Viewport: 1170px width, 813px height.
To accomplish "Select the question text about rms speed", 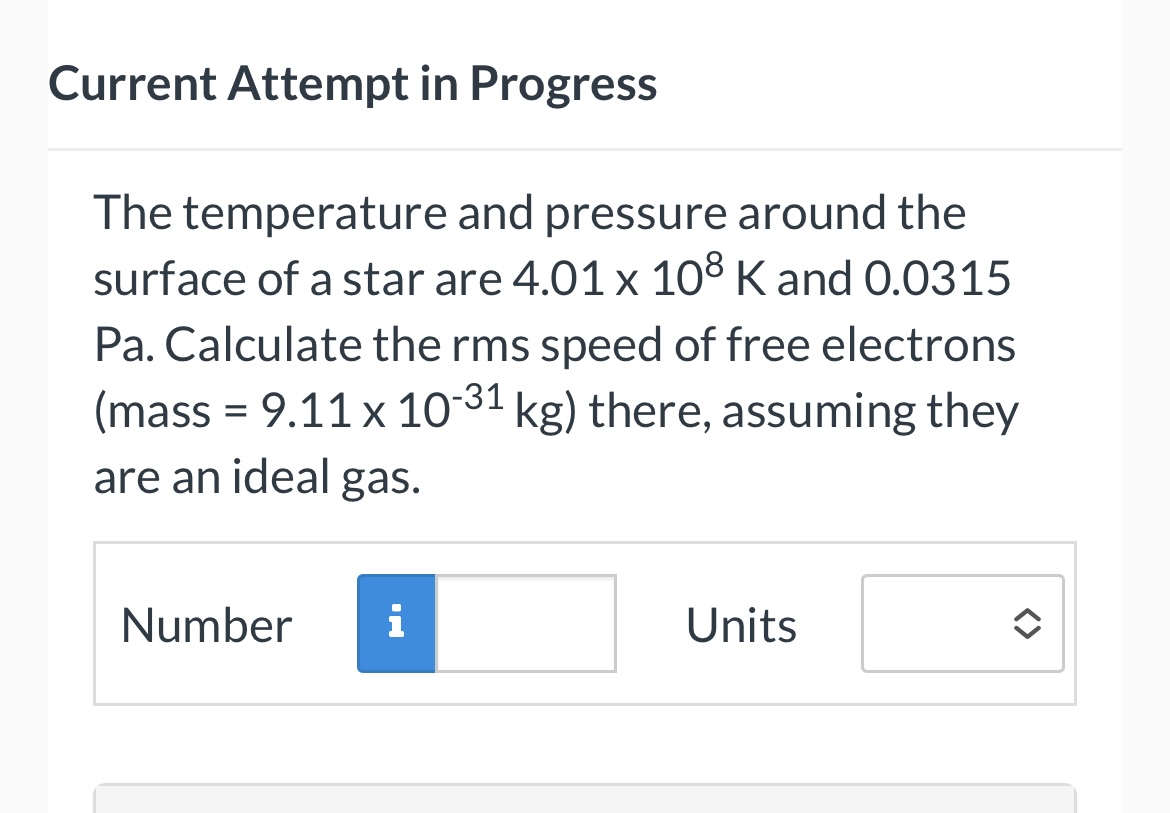I will click(555, 344).
